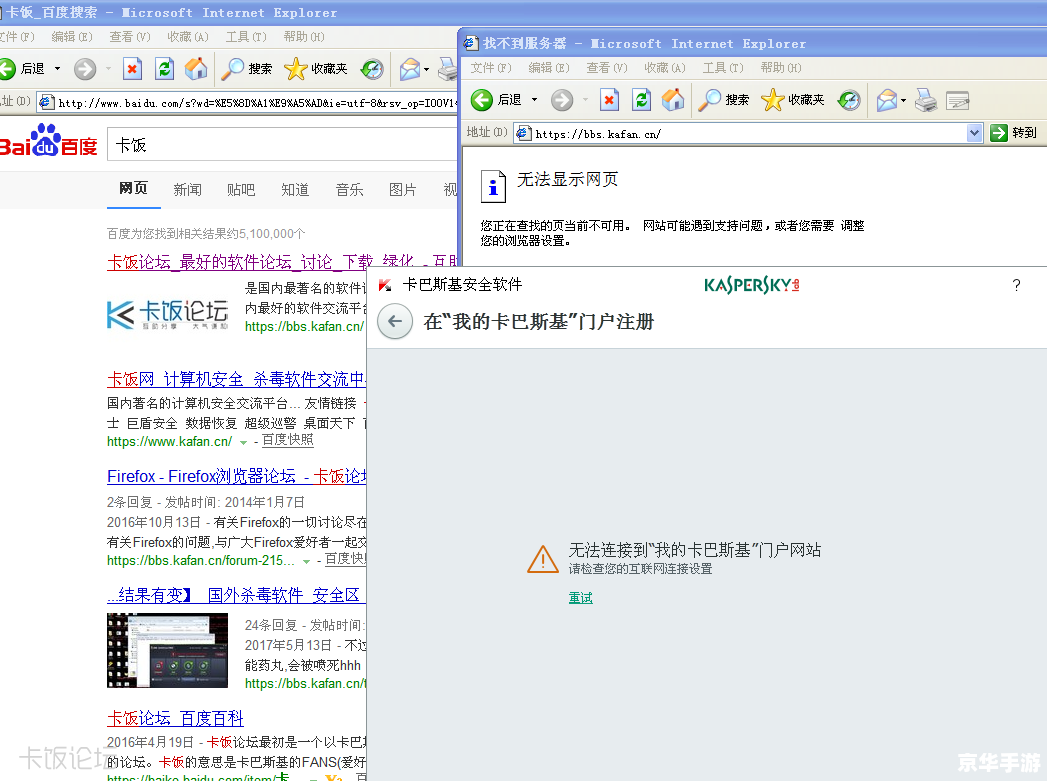Switch to Baidu 新闻 tab
The width and height of the screenshot is (1047, 781).
(x=188, y=190)
